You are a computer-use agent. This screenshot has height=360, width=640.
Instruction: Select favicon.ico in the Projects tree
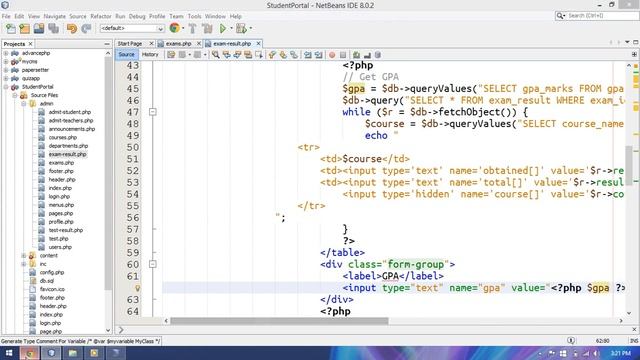(52, 289)
